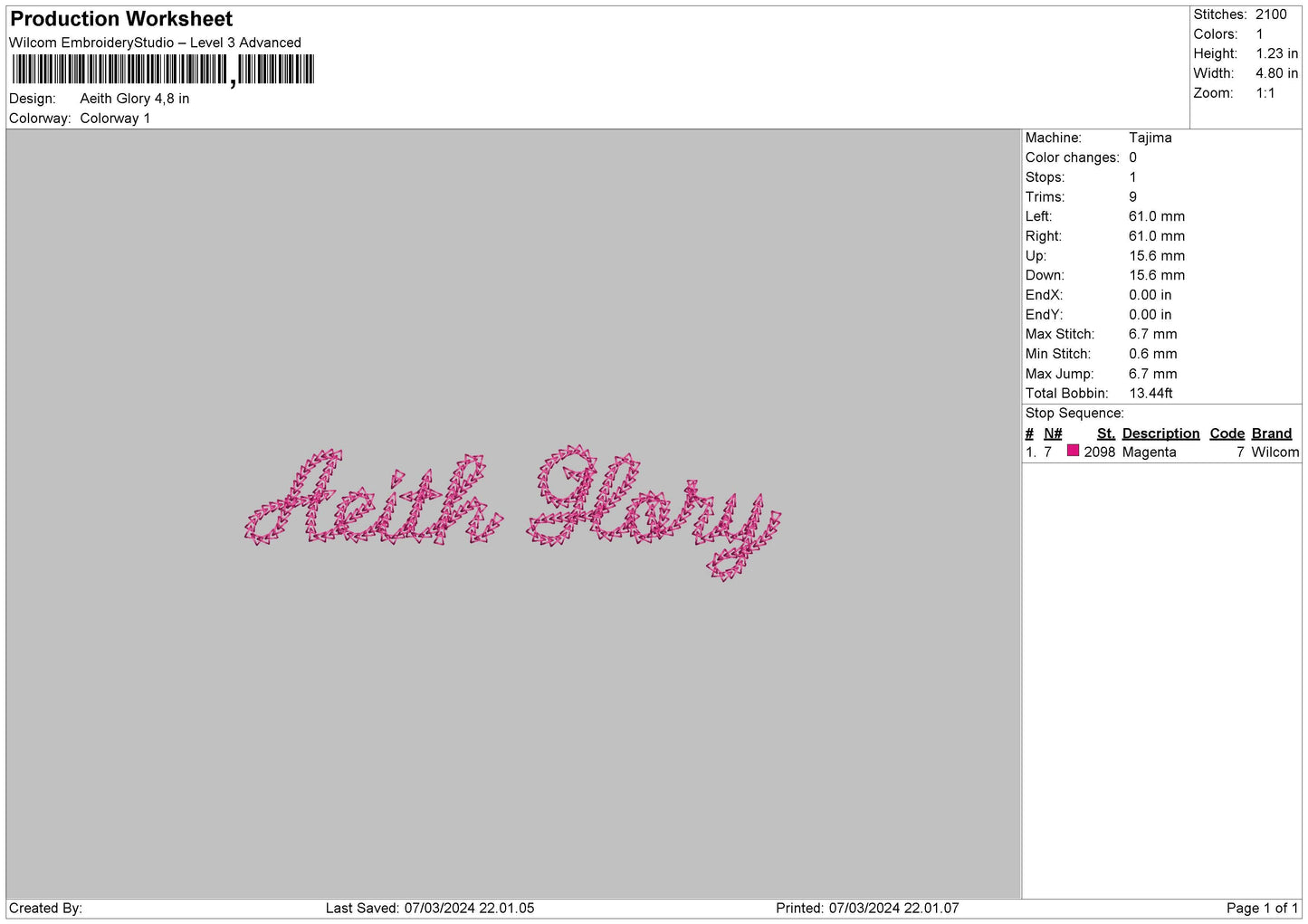This screenshot has width=1308, height=924.
Task: Click the Colors count value 1
Action: [1259, 34]
